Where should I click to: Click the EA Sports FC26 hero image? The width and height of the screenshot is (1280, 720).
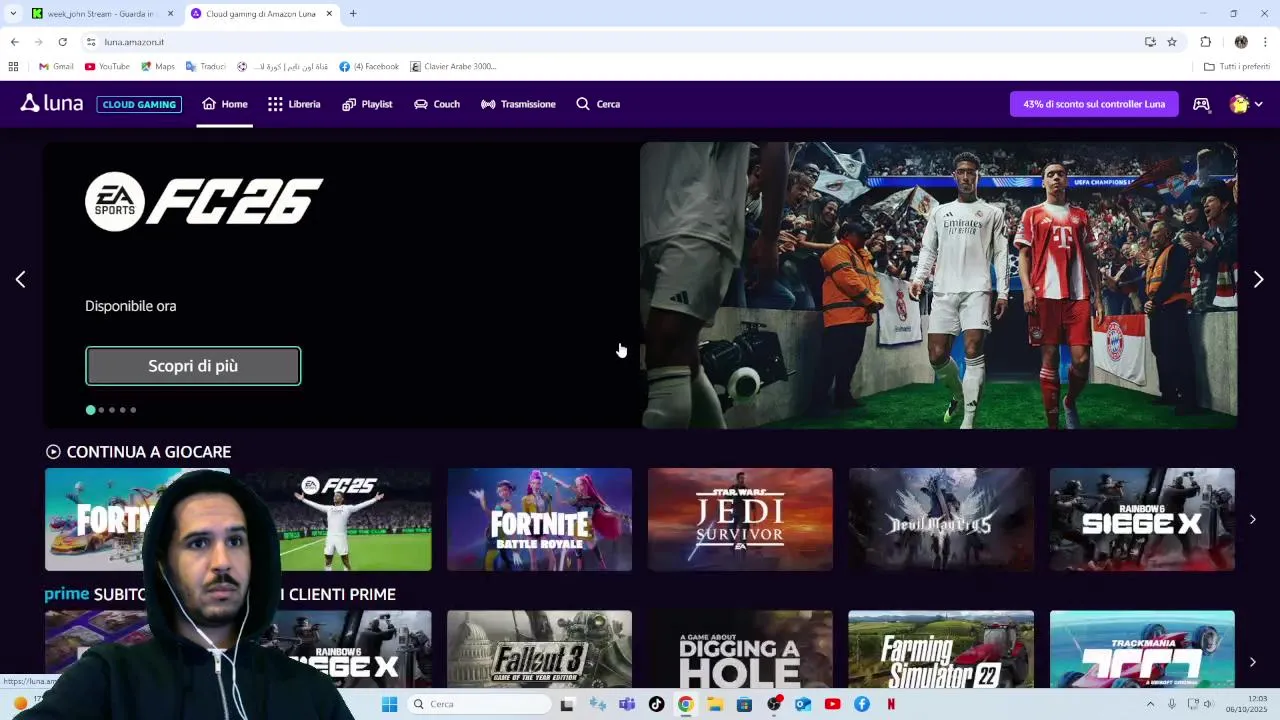tap(938, 285)
